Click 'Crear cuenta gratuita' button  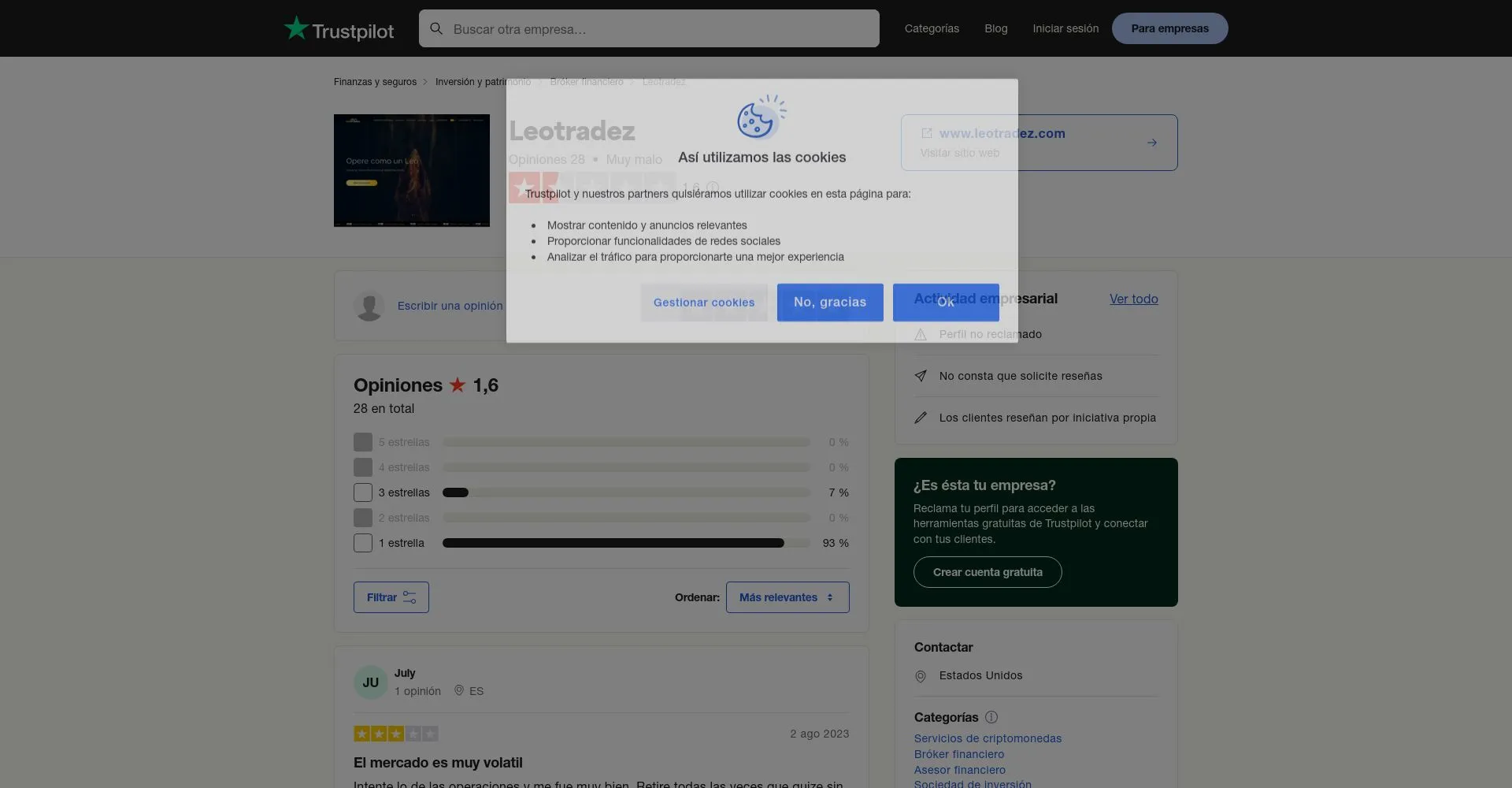(988, 572)
